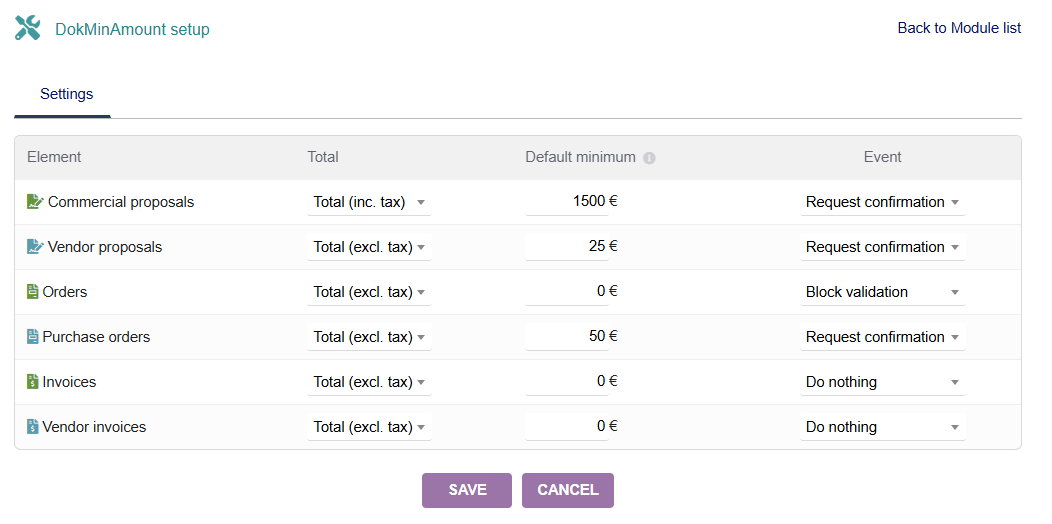1052x524 pixels.
Task: Click the Commercial proposals row icon
Action: pyautogui.click(x=35, y=202)
